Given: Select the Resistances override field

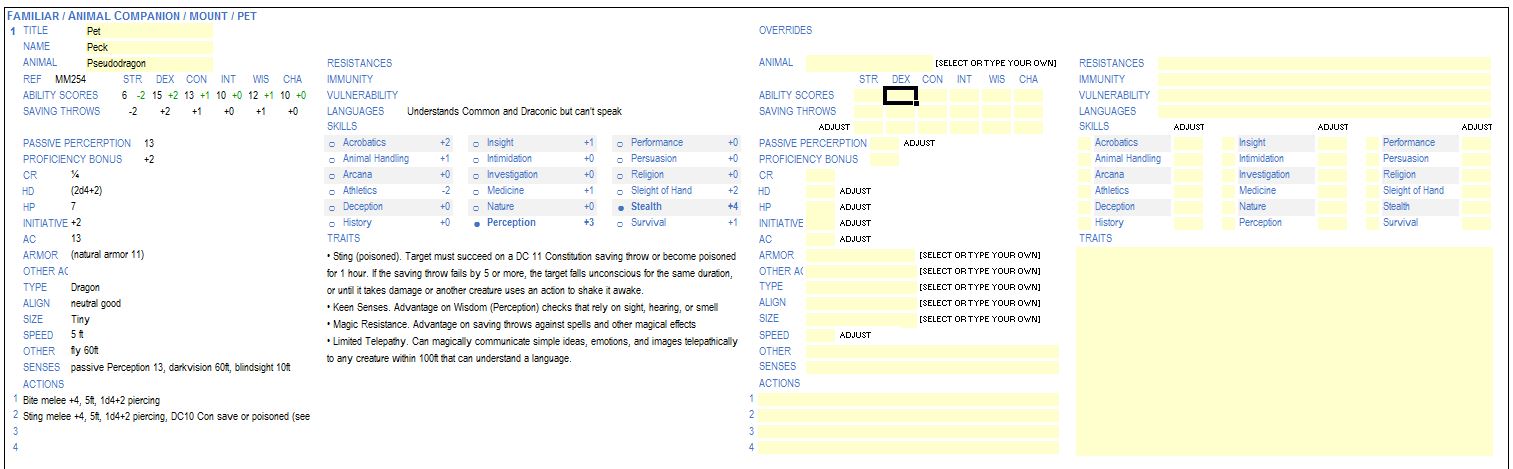Looking at the screenshot, I should (1324, 63).
